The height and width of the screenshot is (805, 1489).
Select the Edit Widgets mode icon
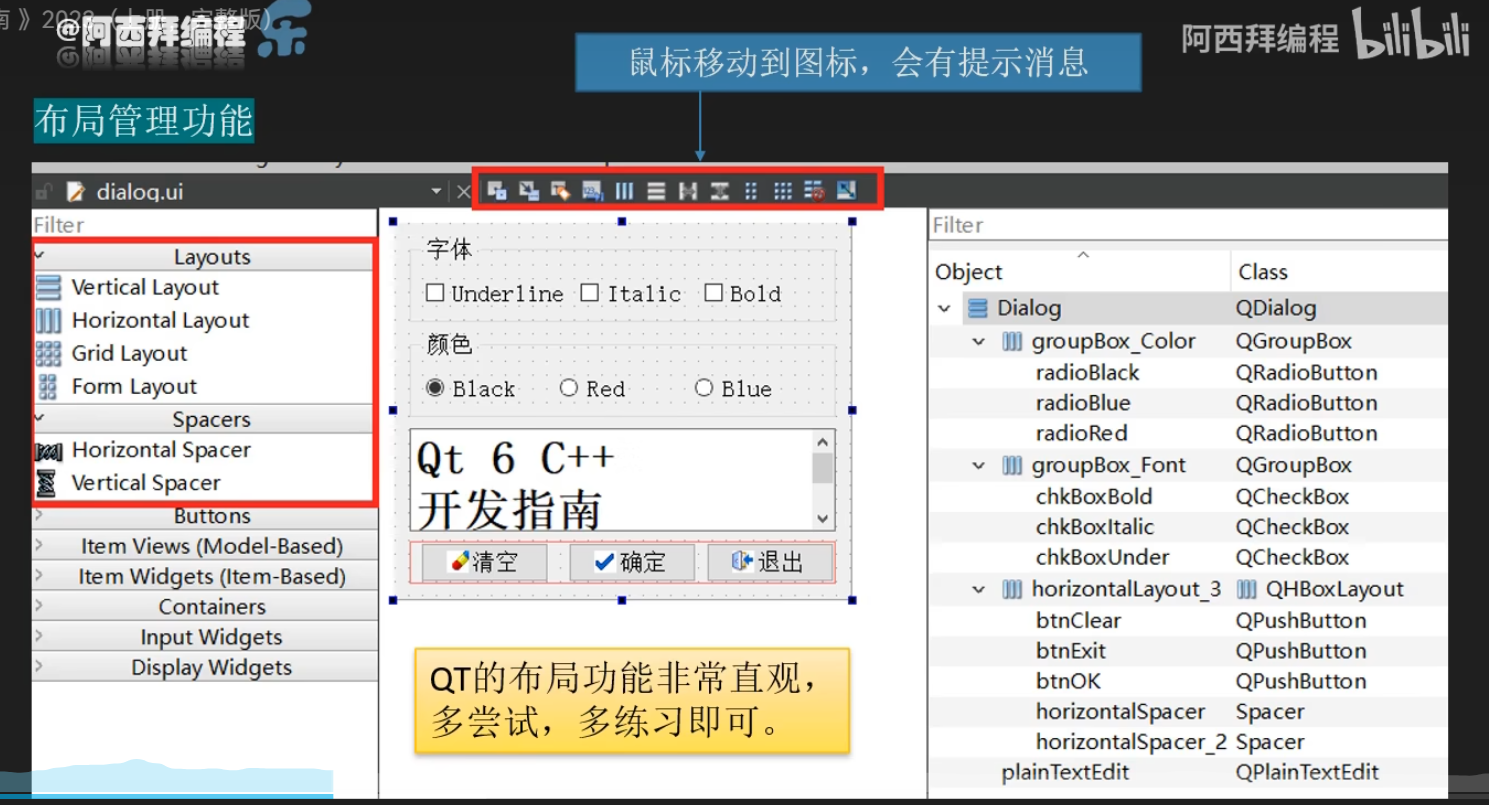(x=496, y=190)
